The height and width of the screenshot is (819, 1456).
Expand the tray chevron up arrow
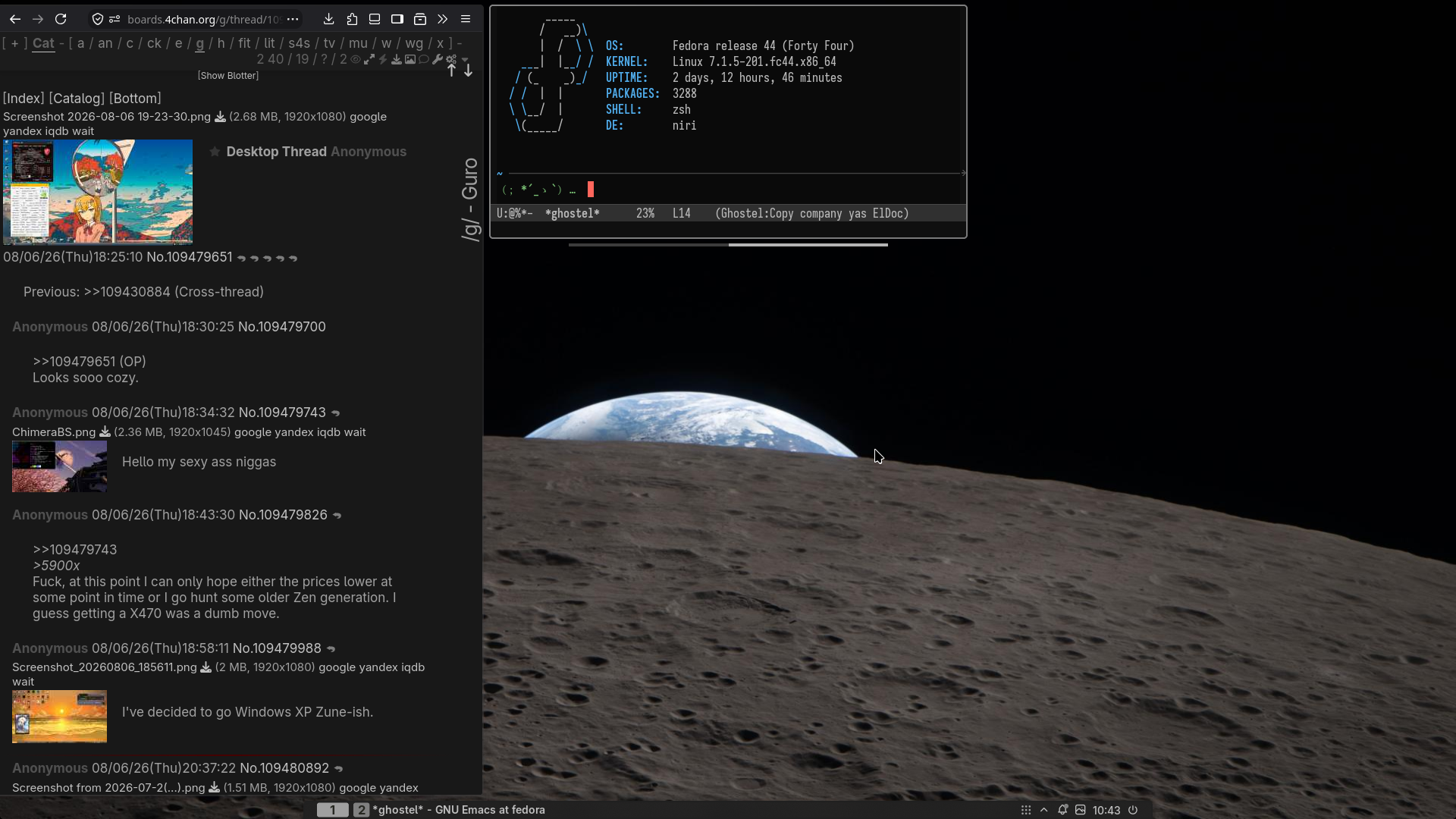tap(1044, 810)
